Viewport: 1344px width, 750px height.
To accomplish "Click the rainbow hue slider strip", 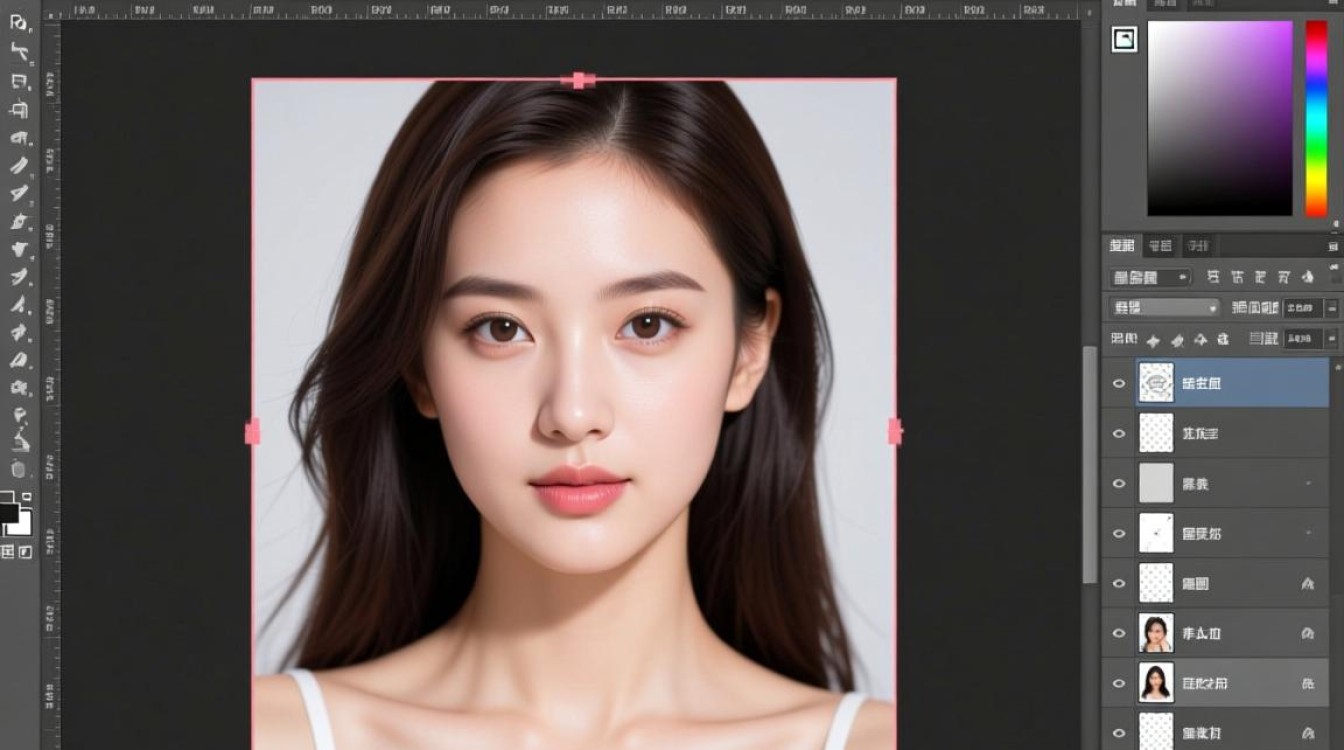I will [x=1316, y=118].
